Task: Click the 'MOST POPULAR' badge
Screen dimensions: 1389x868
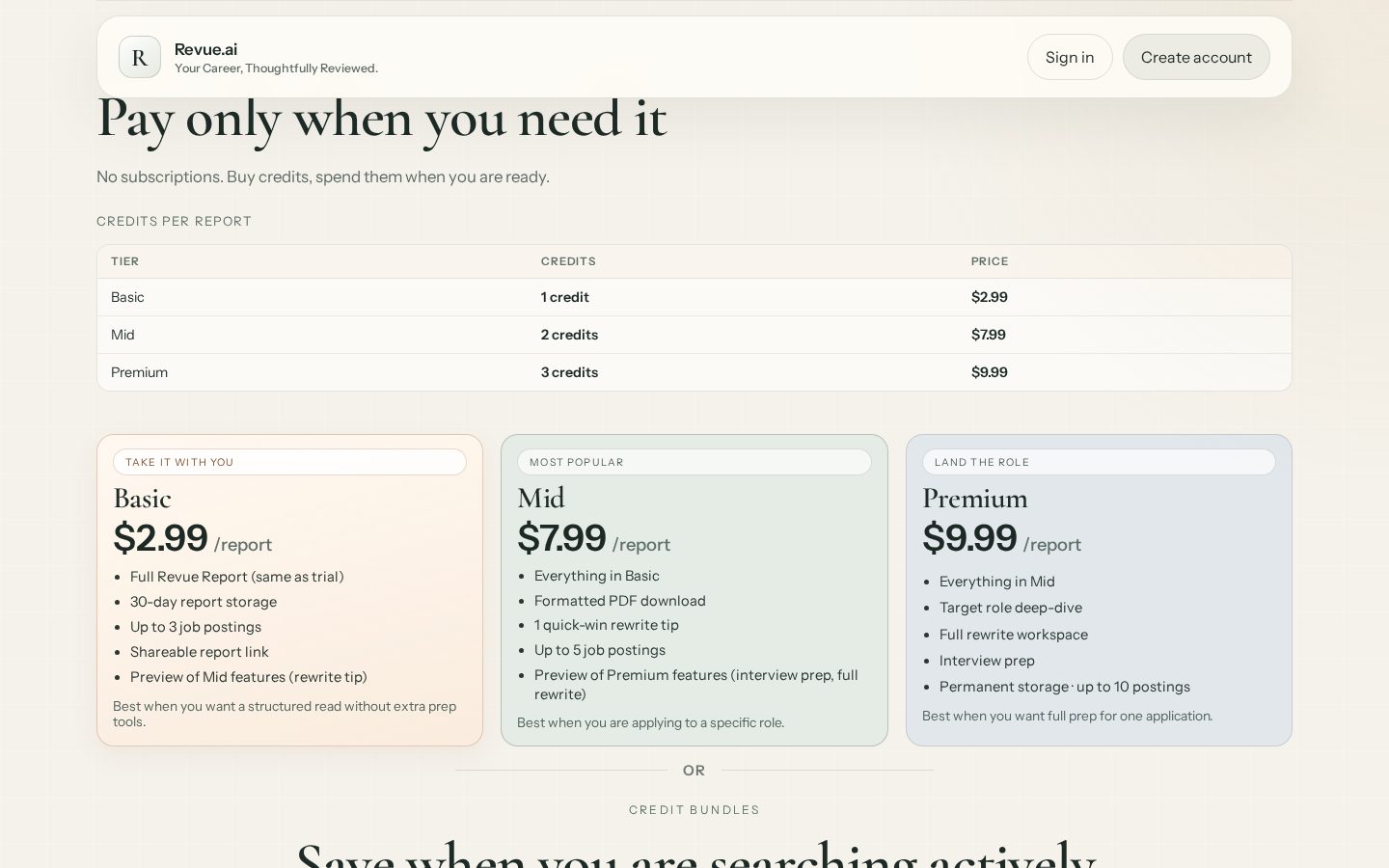Action: point(694,462)
